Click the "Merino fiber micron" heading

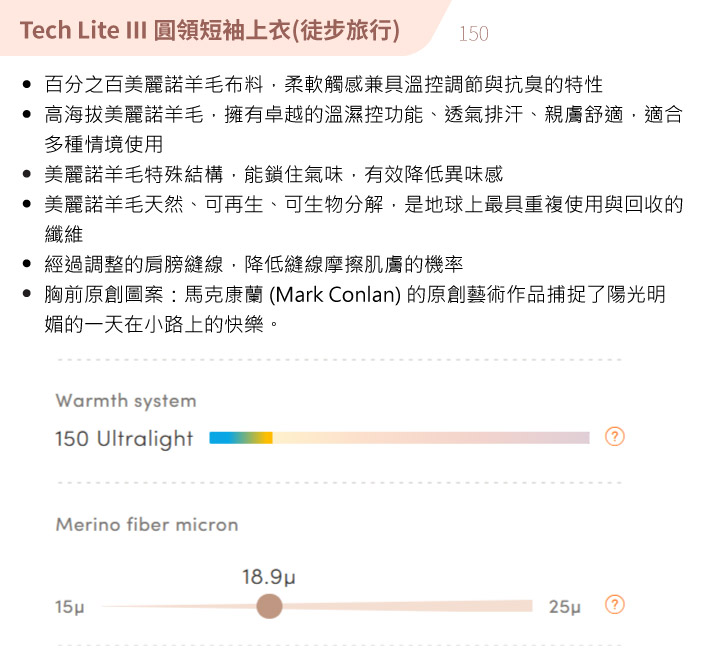click(x=147, y=524)
